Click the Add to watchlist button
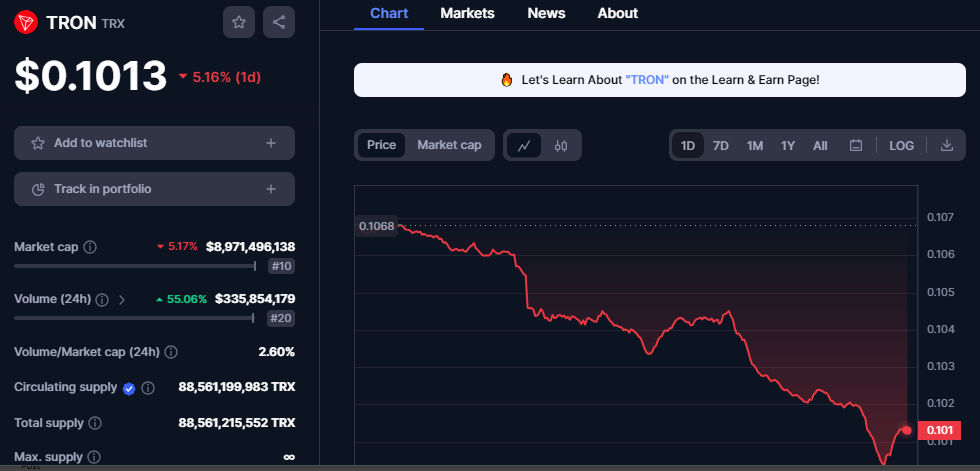 coord(154,143)
